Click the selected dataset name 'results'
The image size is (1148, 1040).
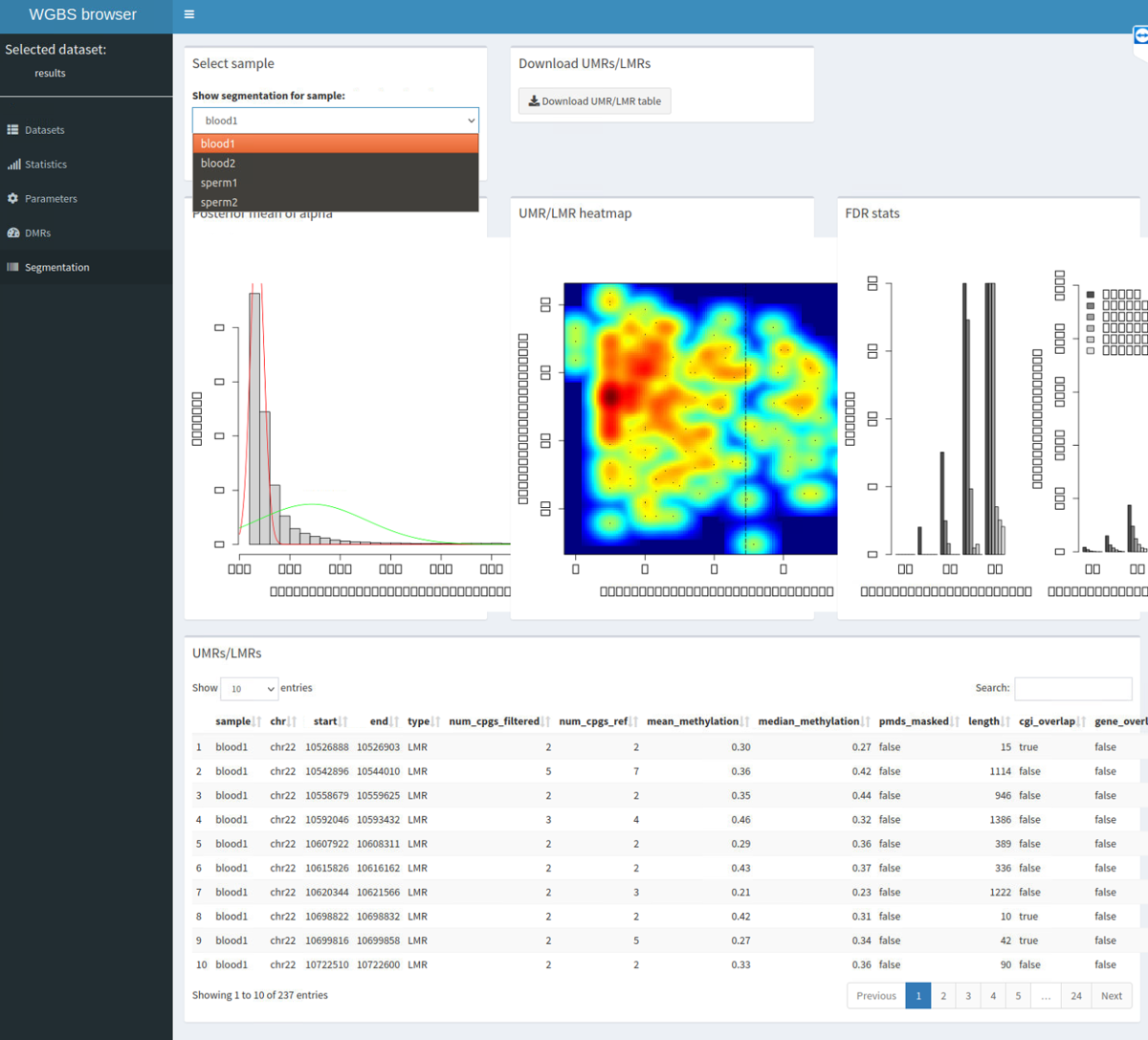pos(50,74)
